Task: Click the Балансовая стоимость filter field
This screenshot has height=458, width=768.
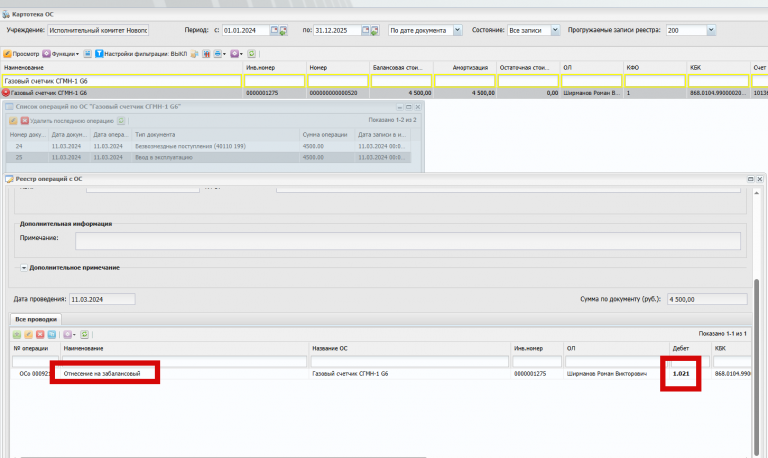Action: pos(401,81)
